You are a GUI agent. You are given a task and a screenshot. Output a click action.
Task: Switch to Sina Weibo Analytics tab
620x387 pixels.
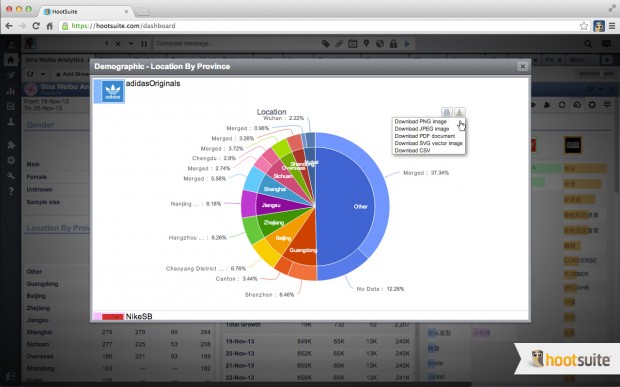pyautogui.click(x=55, y=60)
